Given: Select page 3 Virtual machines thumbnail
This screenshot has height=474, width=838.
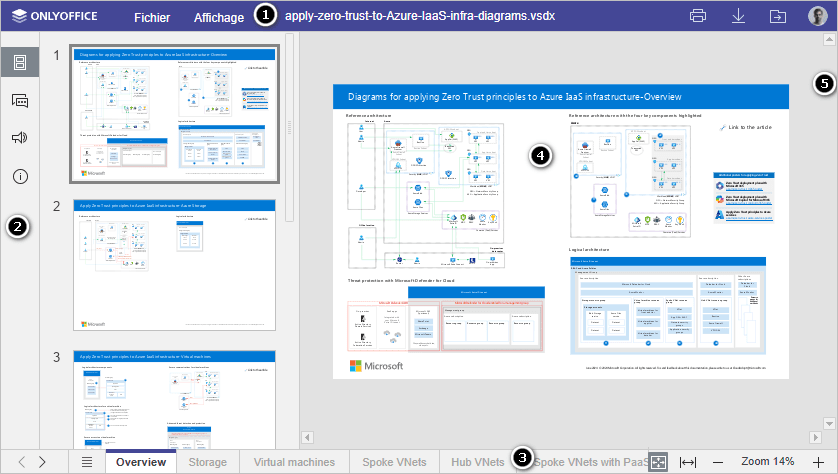Looking at the screenshot, I should click(x=174, y=400).
